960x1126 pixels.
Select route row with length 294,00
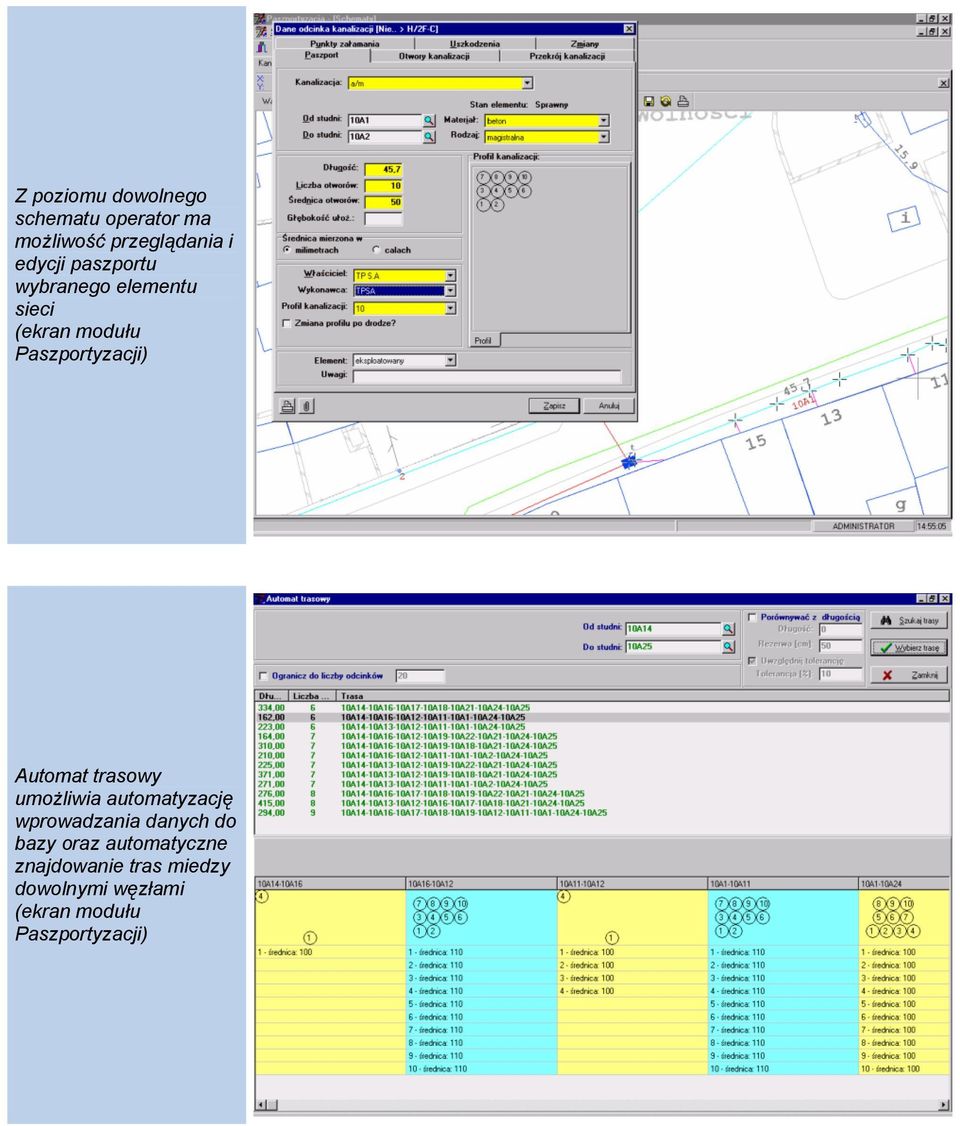pos(602,813)
